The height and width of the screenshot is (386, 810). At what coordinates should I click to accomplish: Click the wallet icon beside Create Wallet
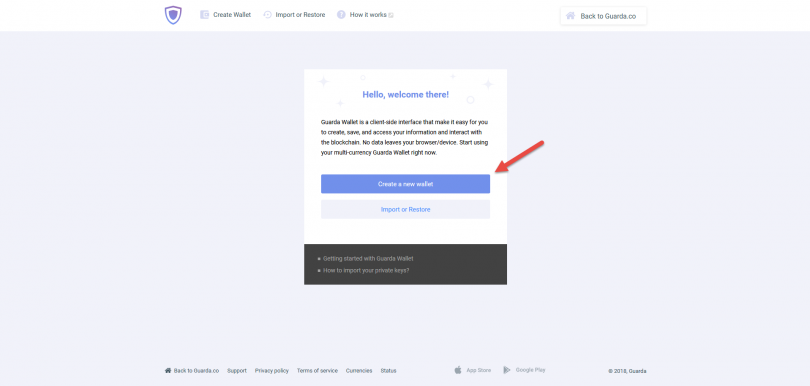(x=205, y=14)
